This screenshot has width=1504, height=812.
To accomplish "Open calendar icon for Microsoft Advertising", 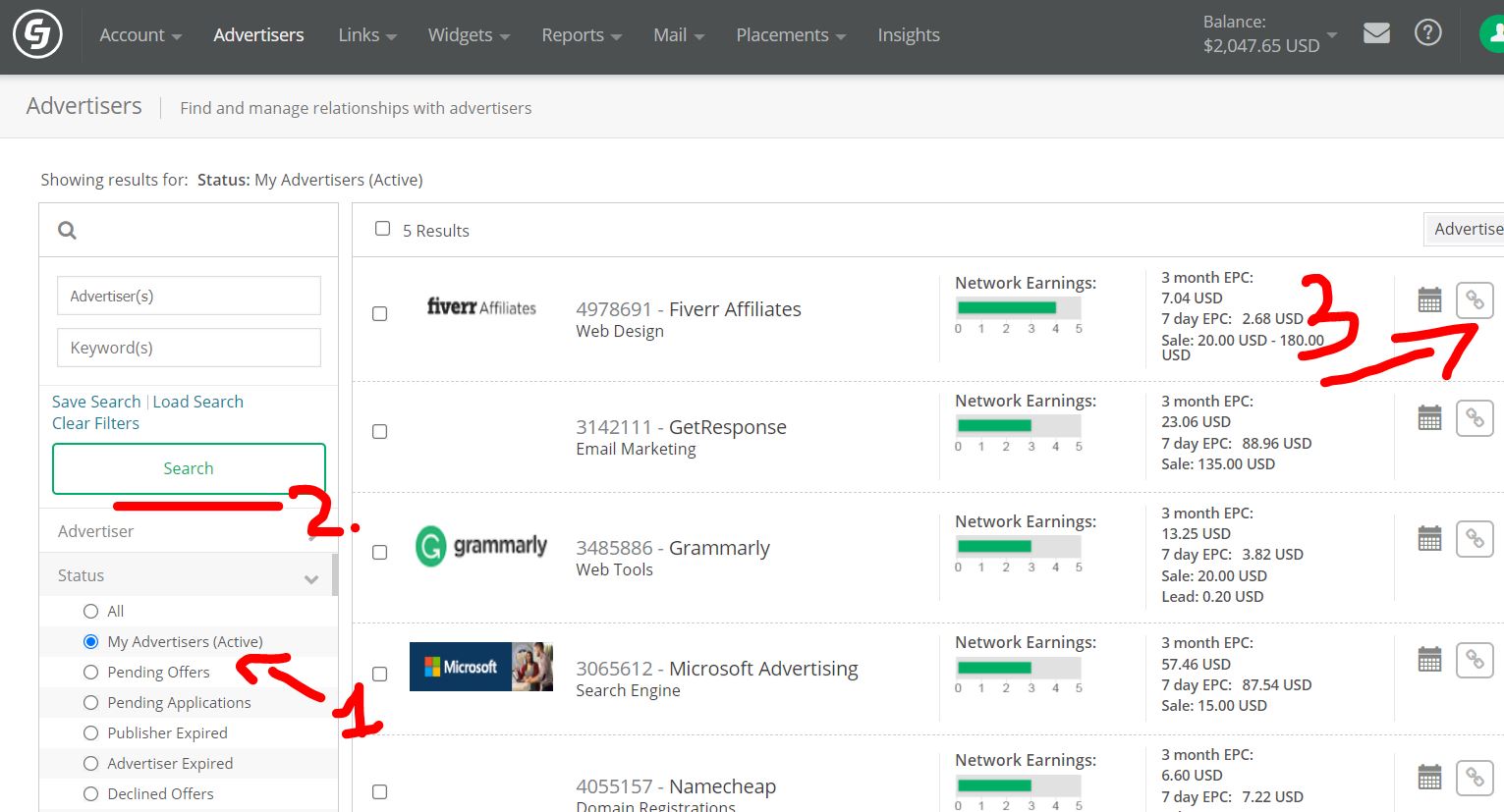I will point(1429,660).
